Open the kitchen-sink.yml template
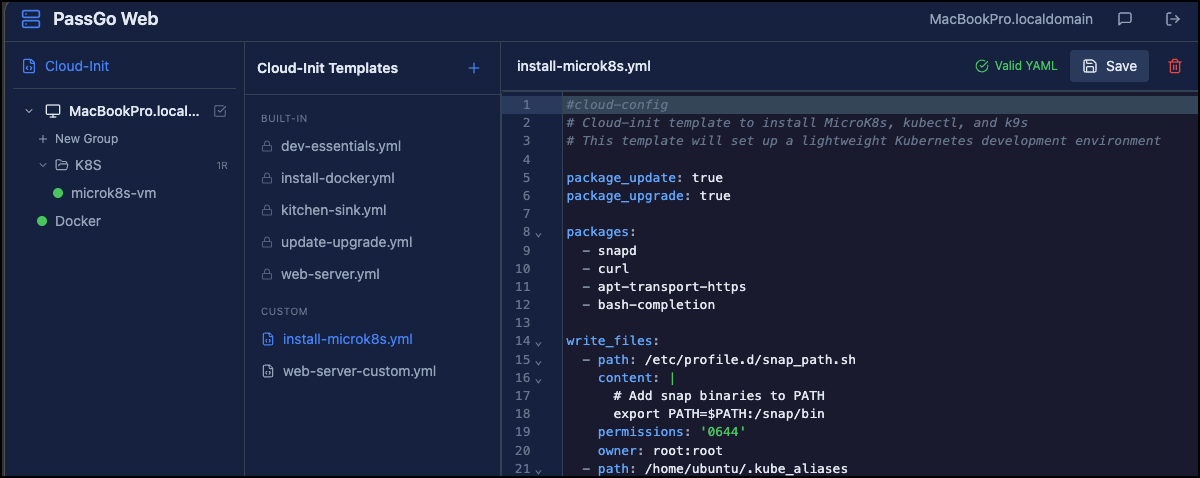The height and width of the screenshot is (478, 1200). click(x=333, y=210)
